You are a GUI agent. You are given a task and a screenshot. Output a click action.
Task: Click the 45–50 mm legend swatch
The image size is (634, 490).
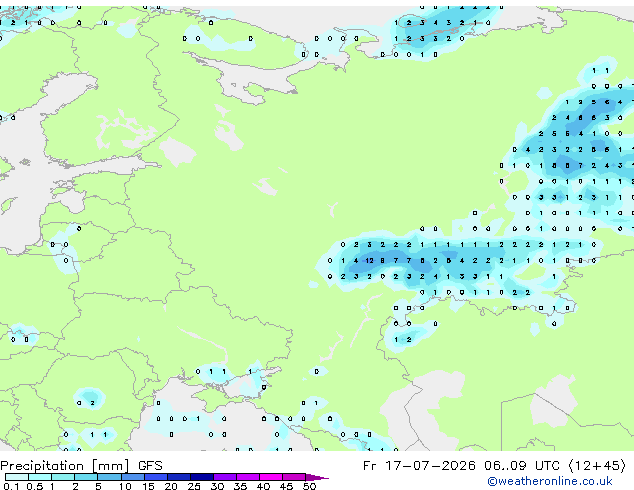click(294, 477)
